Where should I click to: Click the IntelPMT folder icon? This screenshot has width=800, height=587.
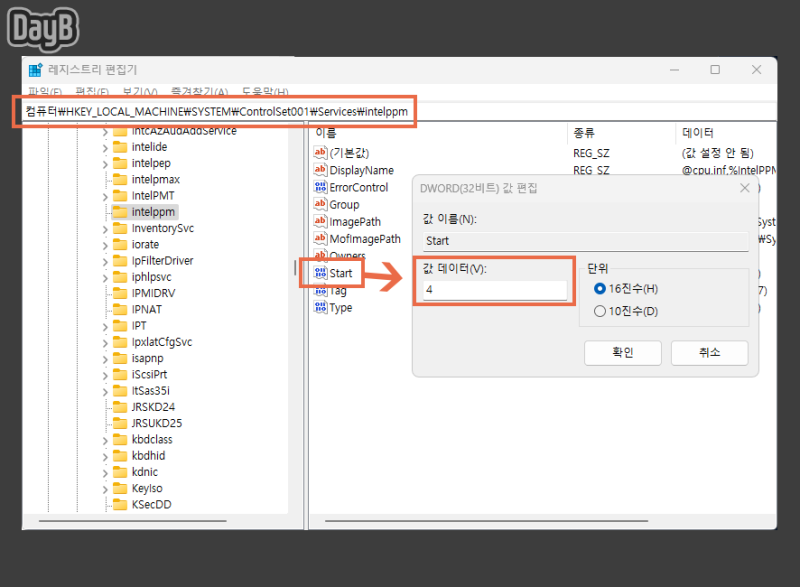120,196
